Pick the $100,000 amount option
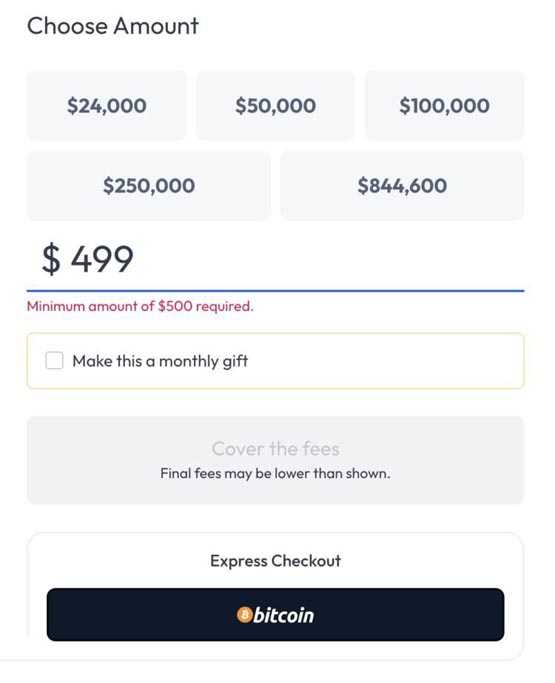 click(x=444, y=105)
